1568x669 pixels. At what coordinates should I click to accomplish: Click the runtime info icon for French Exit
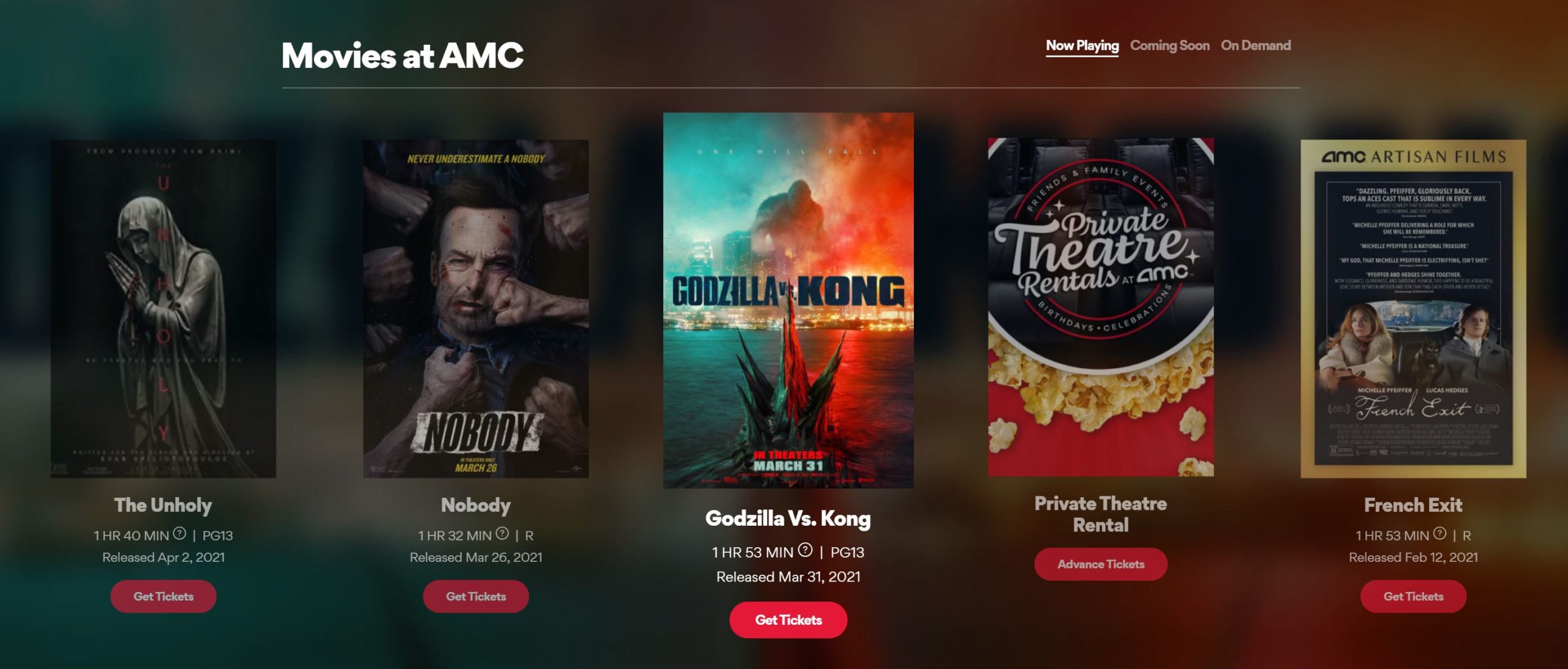click(1440, 533)
